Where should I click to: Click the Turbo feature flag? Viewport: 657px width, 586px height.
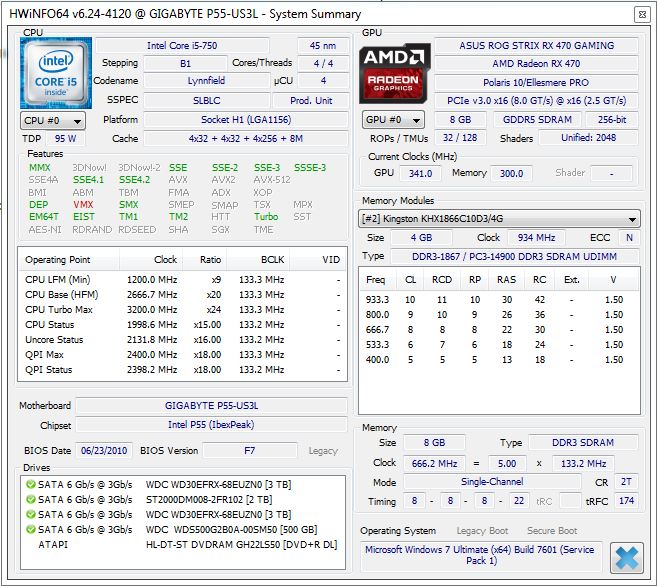266,217
